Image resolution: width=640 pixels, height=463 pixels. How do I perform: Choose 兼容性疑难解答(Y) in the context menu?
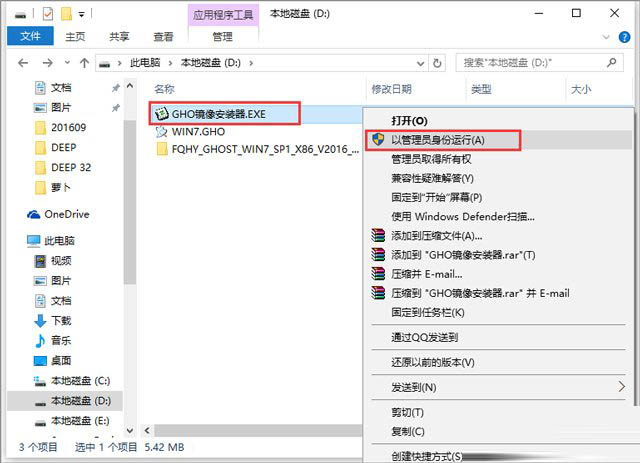click(x=432, y=178)
